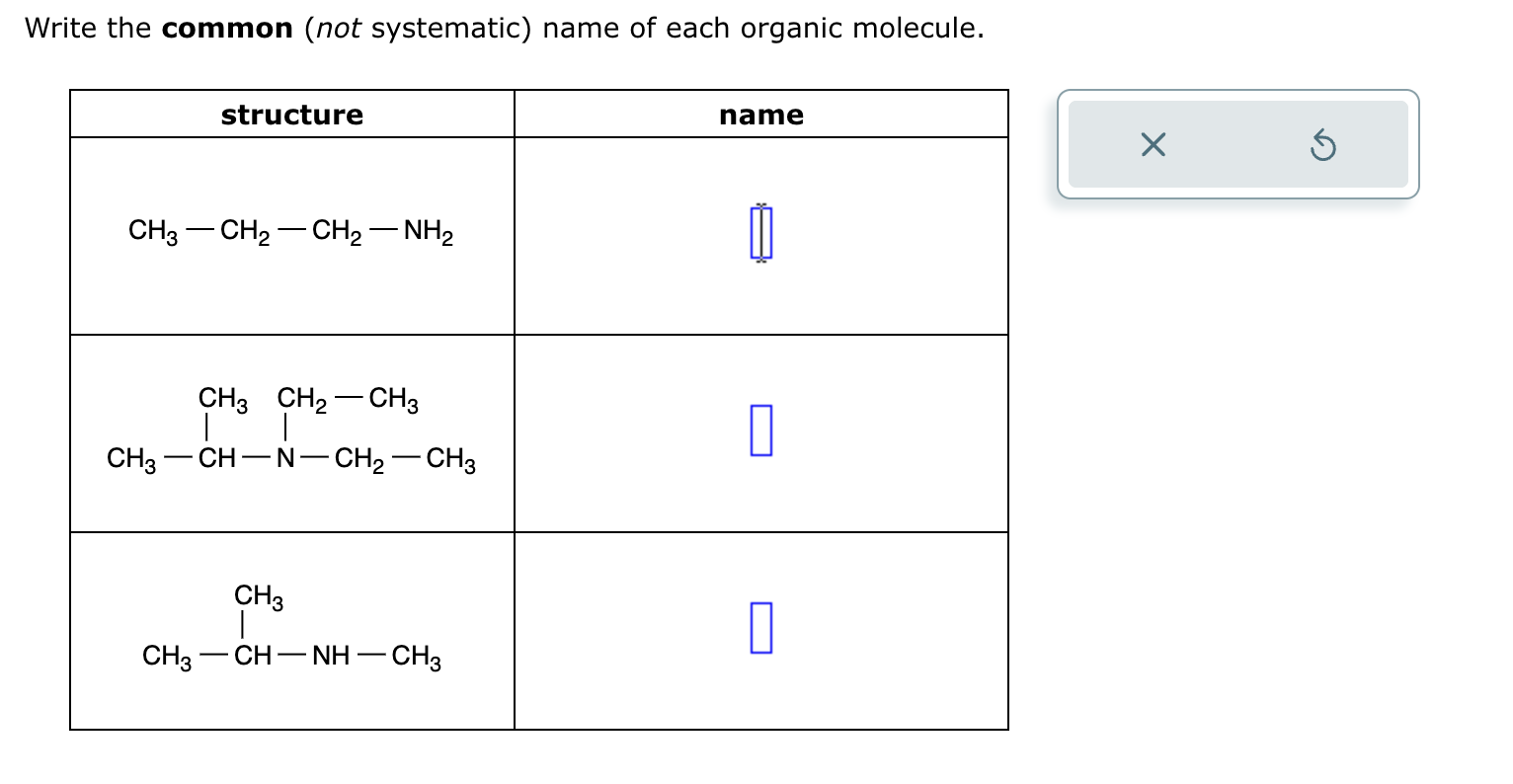Click the NH2 group in the first structure
The height and width of the screenshot is (784, 1513).
pos(429,231)
